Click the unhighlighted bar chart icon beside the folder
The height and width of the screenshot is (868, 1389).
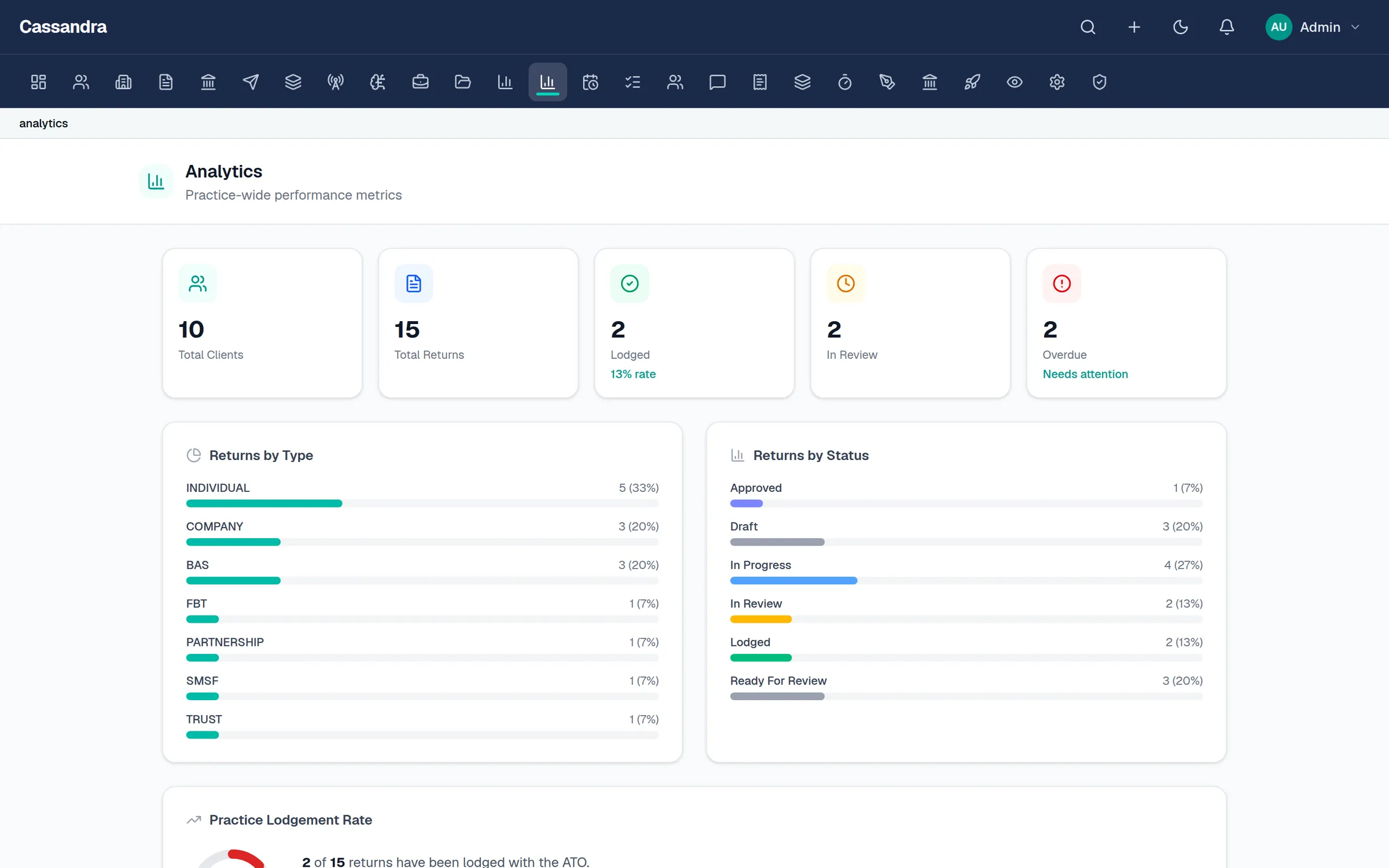coord(505,82)
